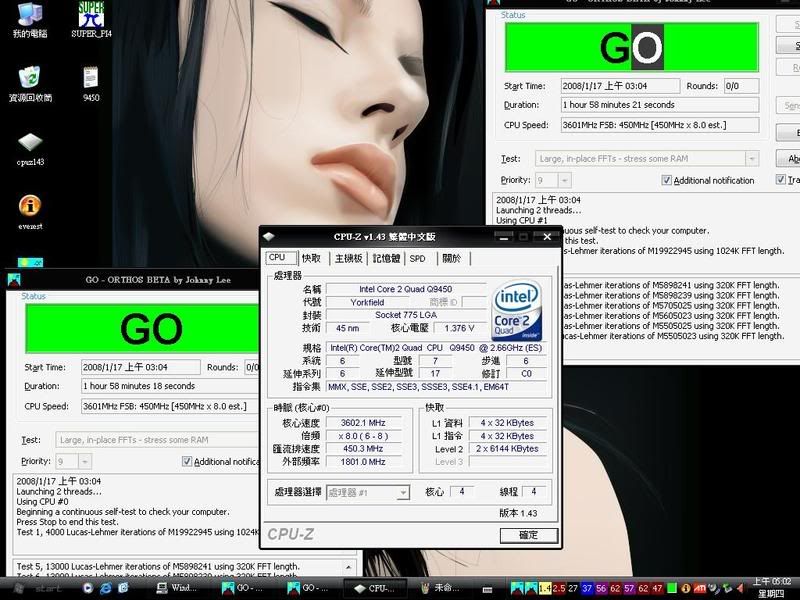The height and width of the screenshot is (600, 800).
Task: Click the Intel Core 2 Quad logo
Action: (516, 310)
